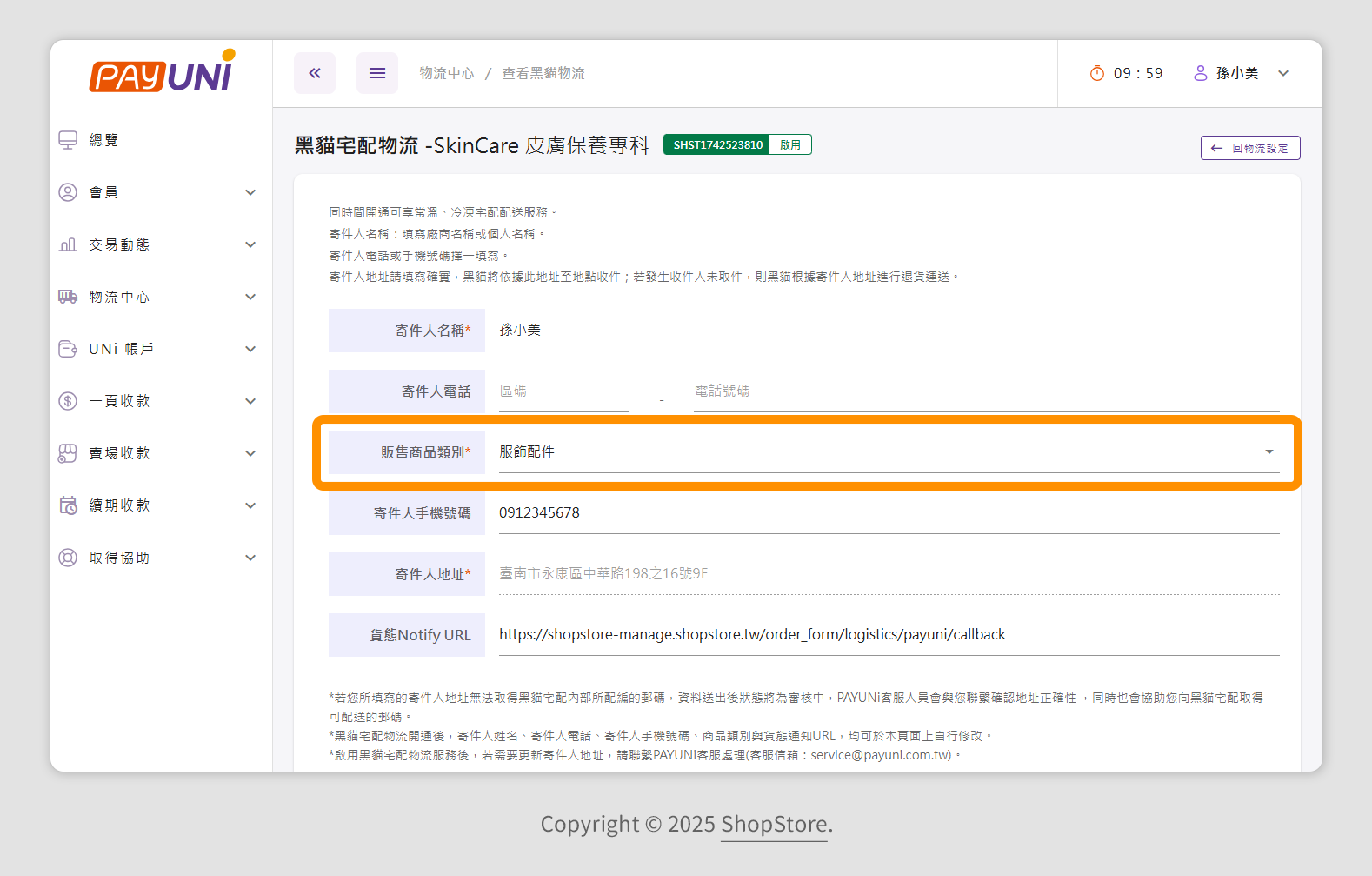
Task: Click the 啟用 status badge
Action: point(790,144)
